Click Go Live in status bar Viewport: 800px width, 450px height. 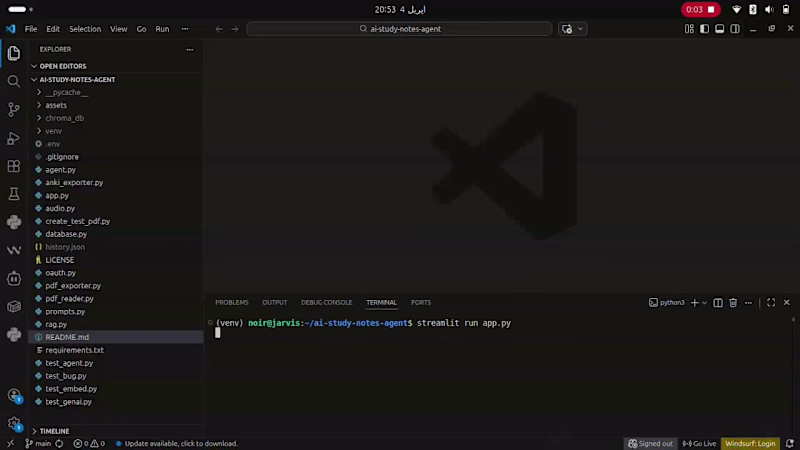coord(699,443)
